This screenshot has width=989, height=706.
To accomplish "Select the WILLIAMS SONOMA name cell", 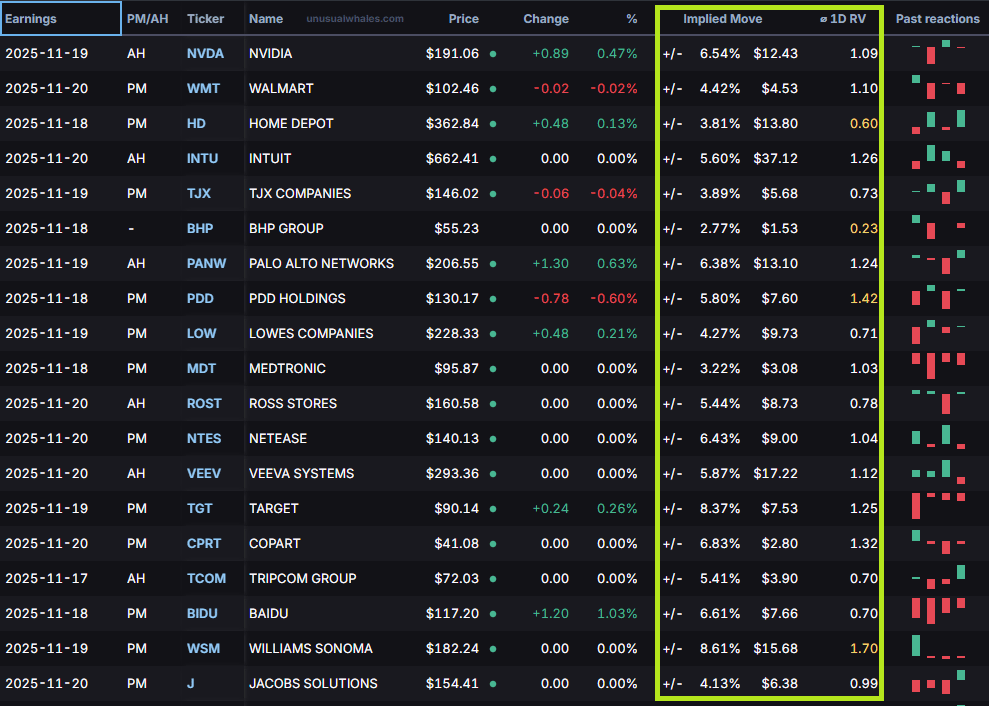I will 311,649.
